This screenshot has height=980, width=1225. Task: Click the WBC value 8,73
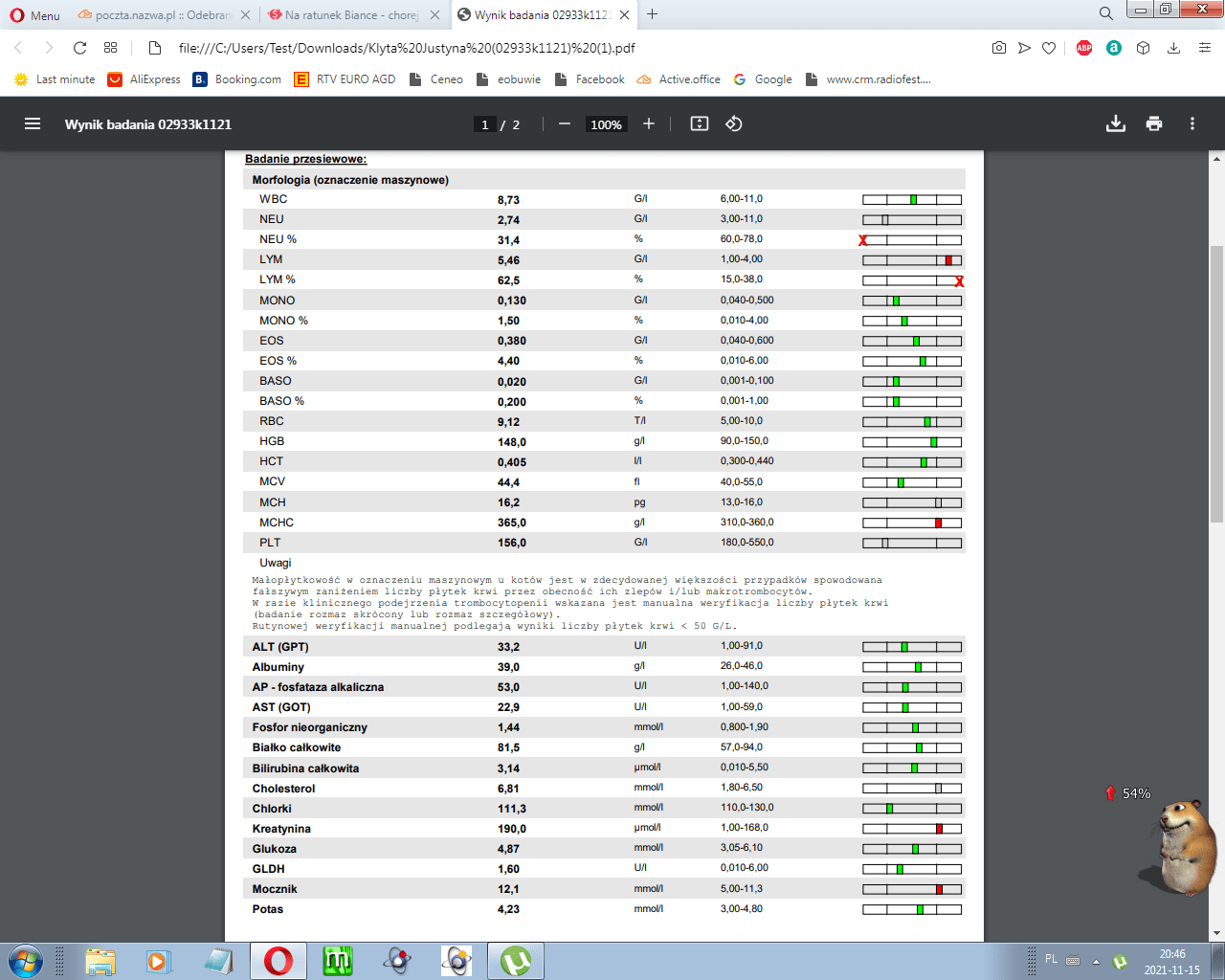pos(508,200)
